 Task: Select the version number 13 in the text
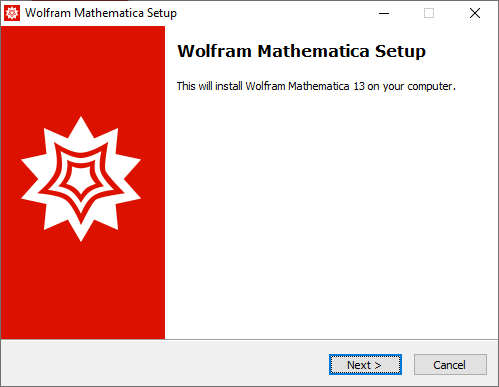pyautogui.click(x=359, y=86)
